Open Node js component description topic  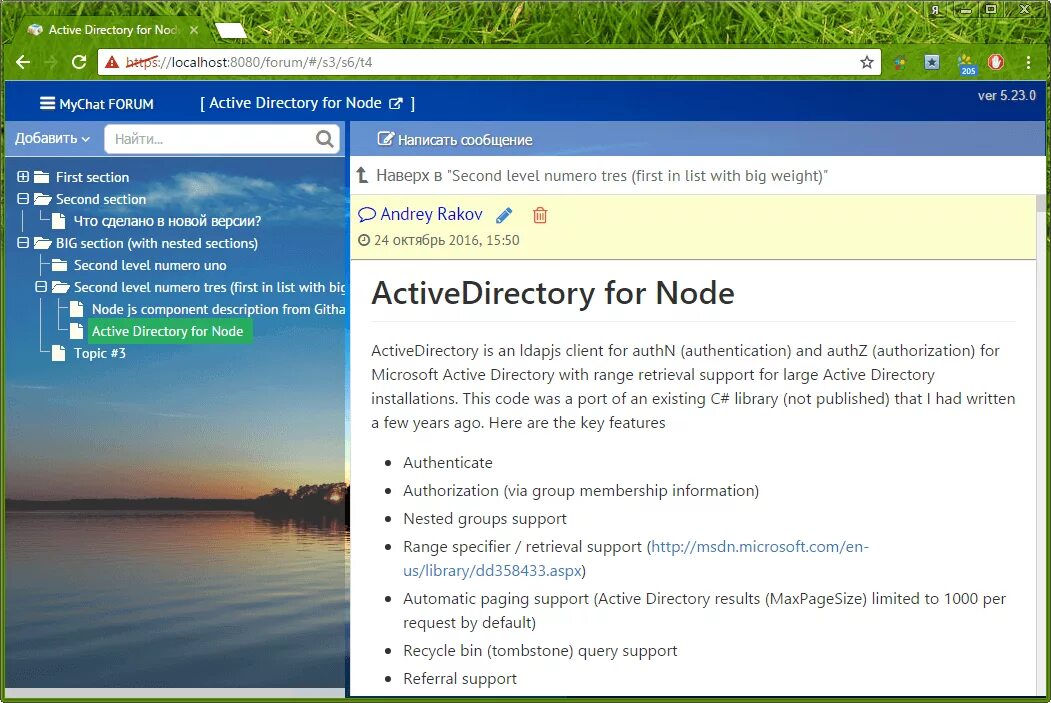[x=219, y=309]
